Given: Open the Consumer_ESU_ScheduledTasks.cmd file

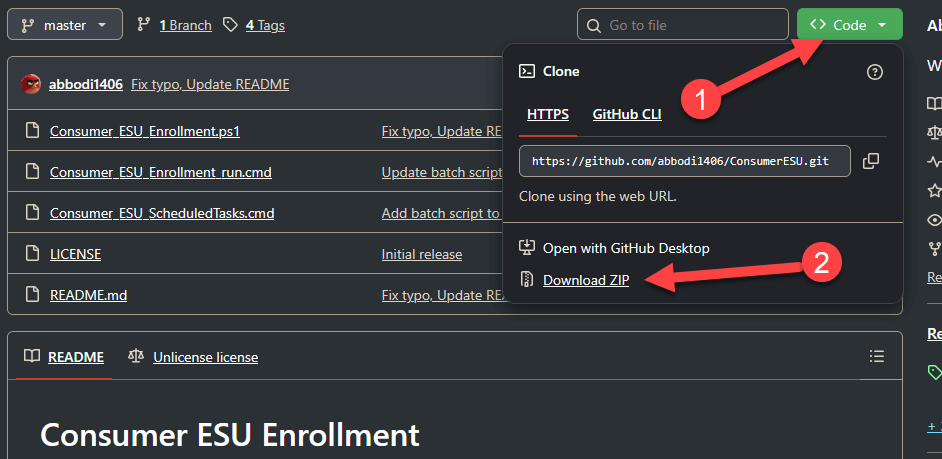Looking at the screenshot, I should coord(162,213).
